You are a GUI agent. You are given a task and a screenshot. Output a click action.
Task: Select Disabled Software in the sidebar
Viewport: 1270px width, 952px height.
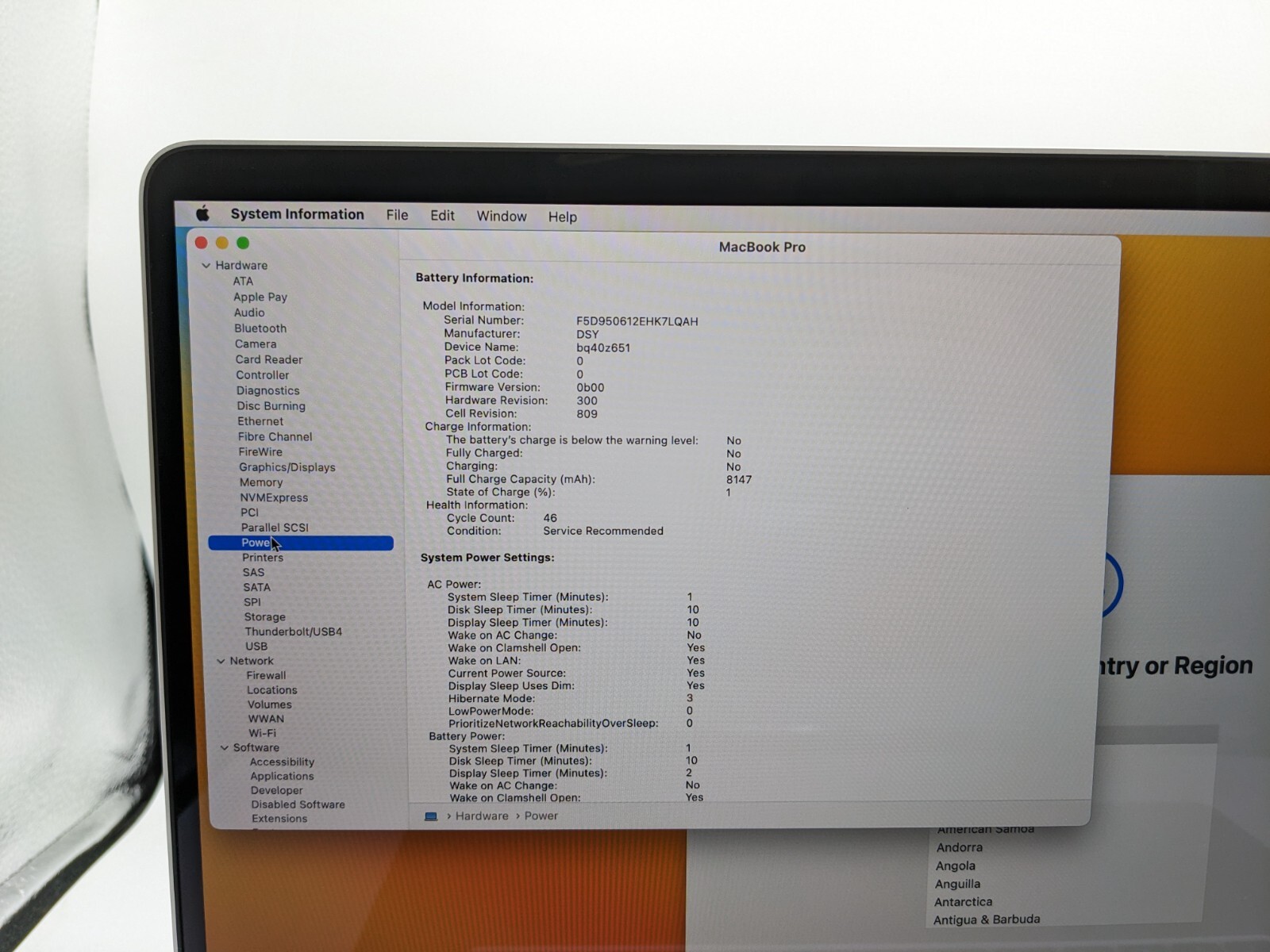click(298, 804)
